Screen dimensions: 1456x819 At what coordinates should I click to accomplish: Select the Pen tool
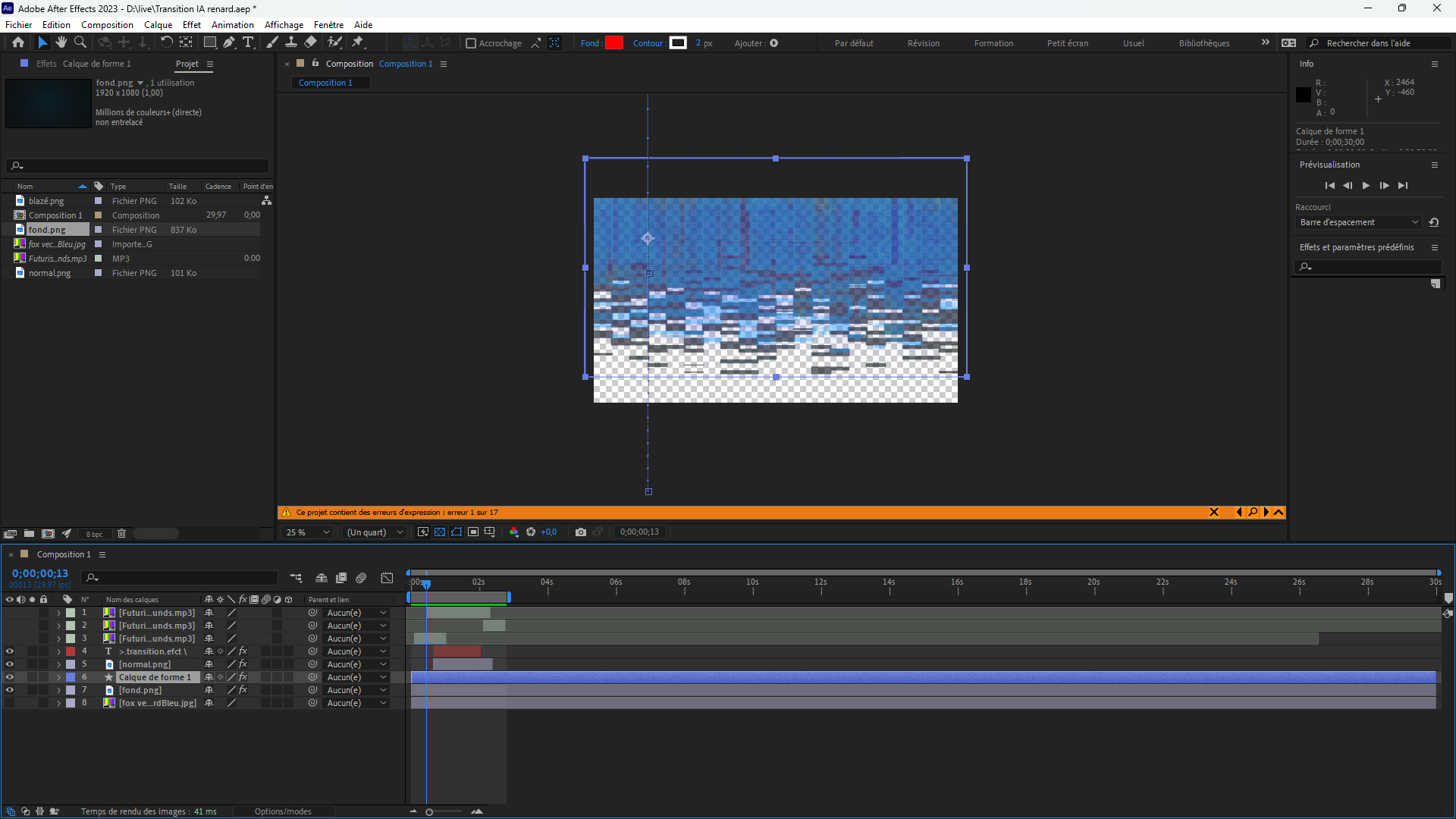click(229, 42)
